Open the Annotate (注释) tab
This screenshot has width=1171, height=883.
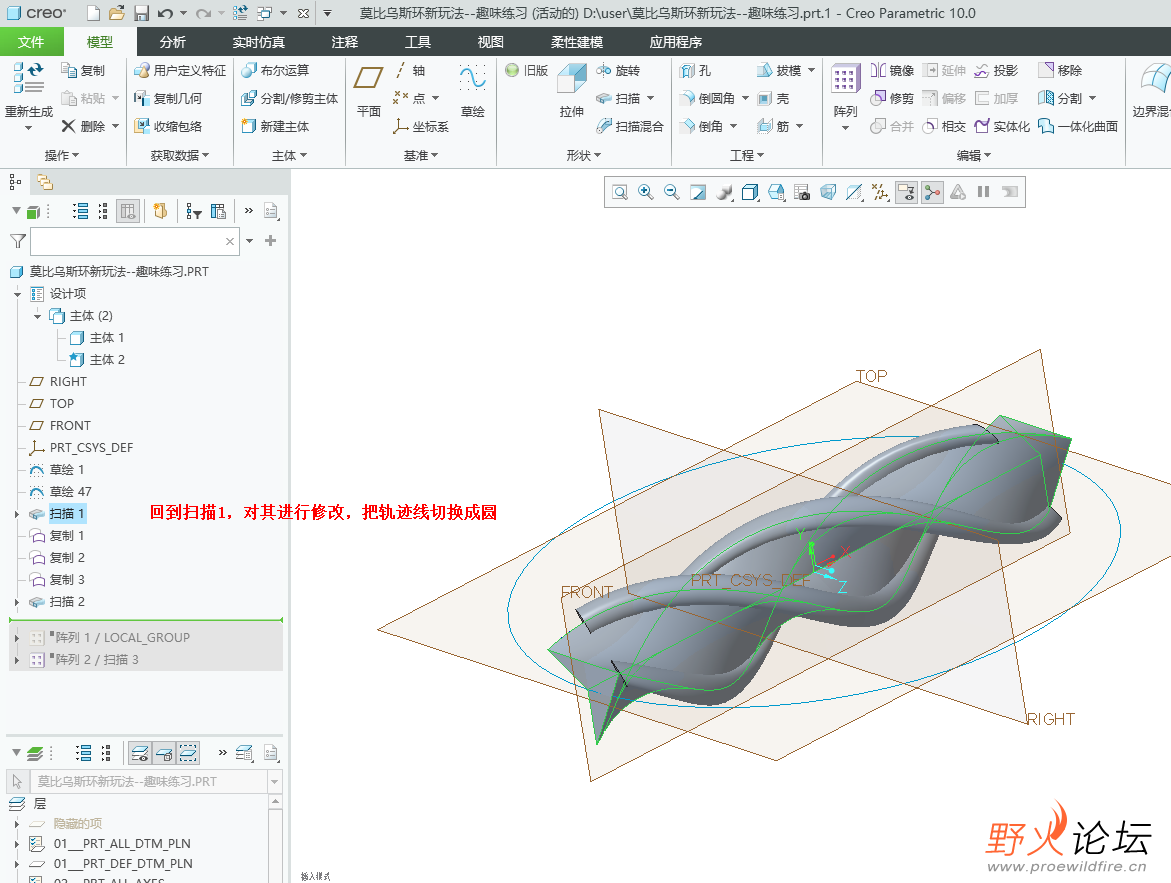[344, 42]
